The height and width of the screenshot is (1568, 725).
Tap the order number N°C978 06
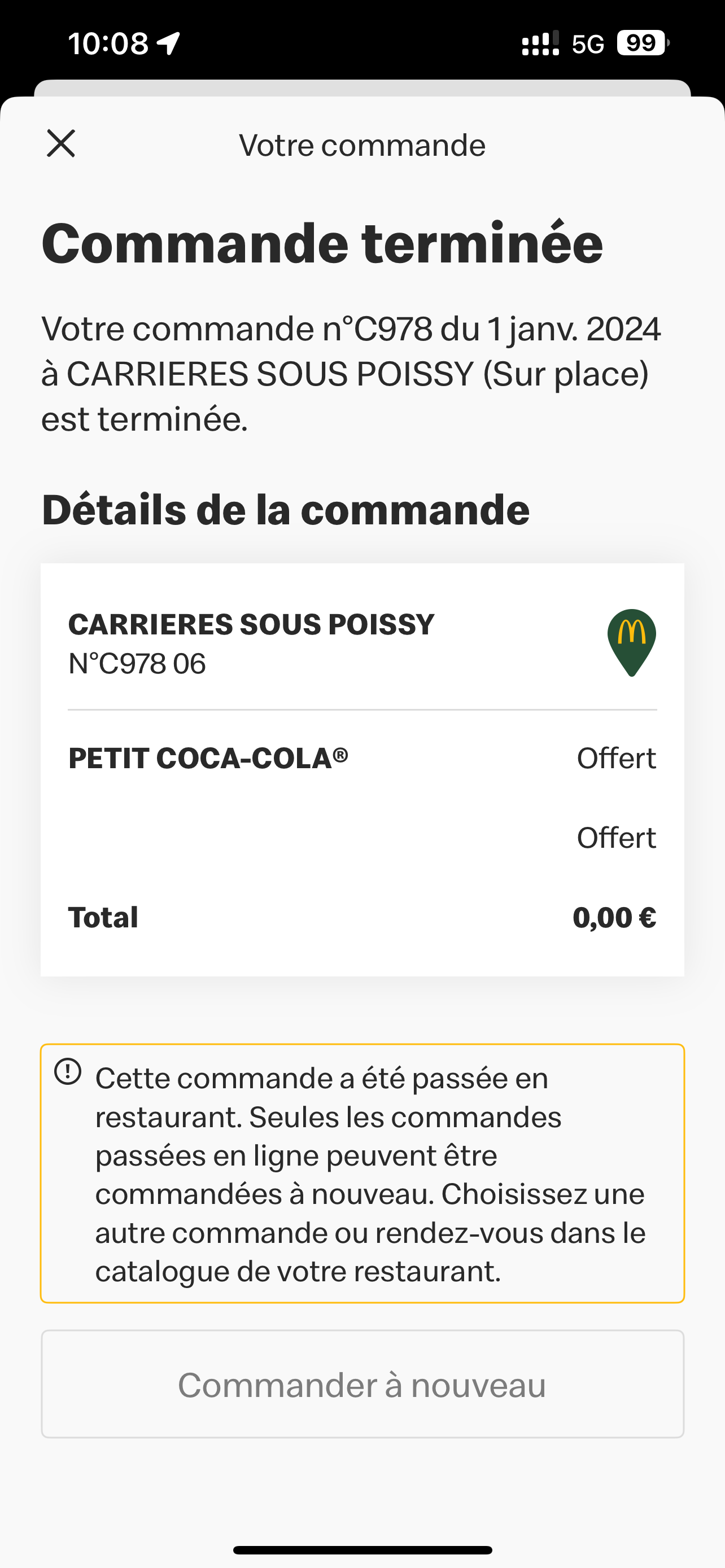[x=137, y=663]
